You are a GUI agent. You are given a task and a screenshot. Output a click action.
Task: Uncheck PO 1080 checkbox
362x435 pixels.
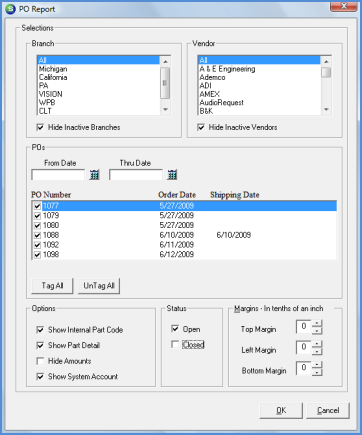(x=37, y=225)
